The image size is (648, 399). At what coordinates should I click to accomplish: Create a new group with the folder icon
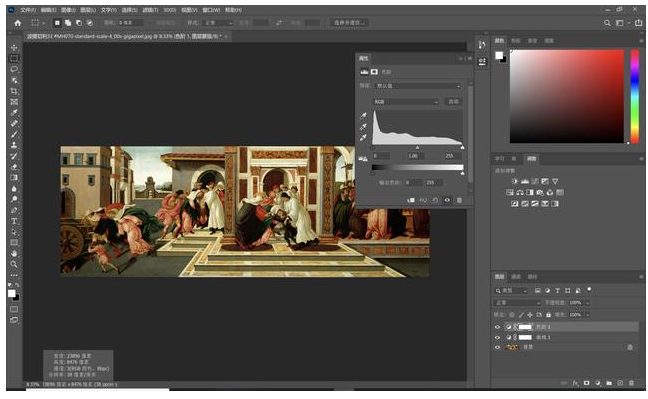click(x=609, y=383)
